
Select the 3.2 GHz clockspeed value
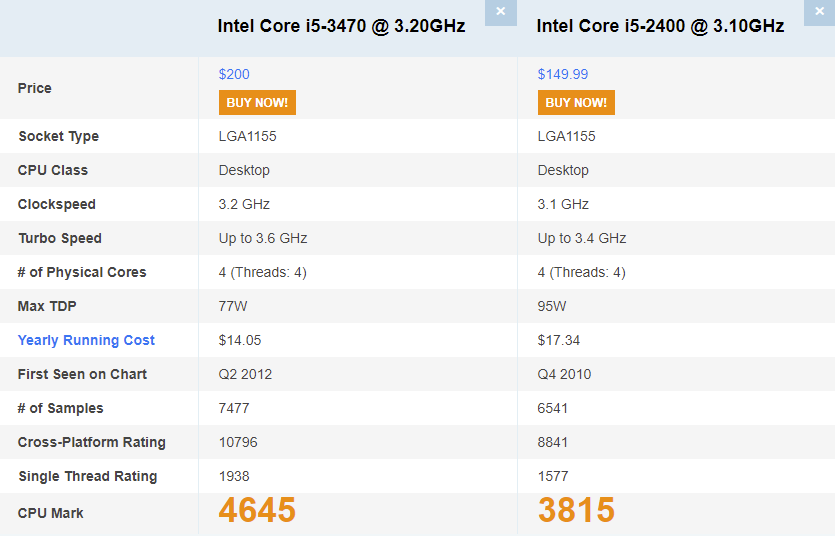[x=244, y=204]
